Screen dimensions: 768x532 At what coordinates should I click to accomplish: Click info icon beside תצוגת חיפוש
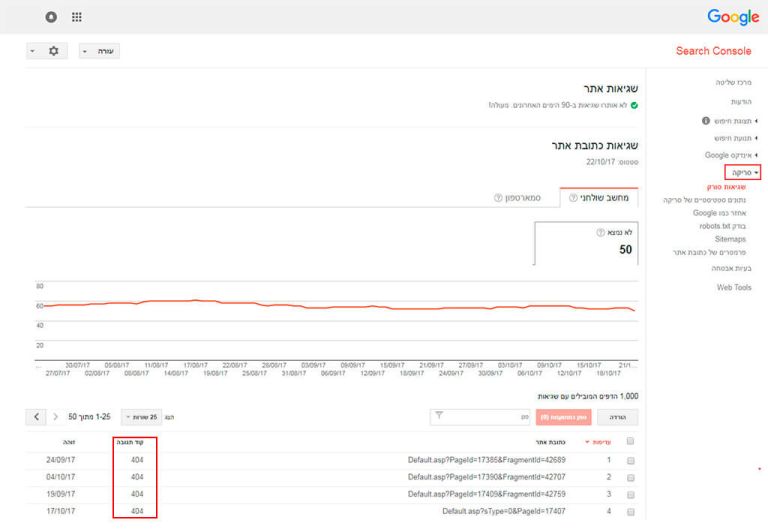point(706,121)
